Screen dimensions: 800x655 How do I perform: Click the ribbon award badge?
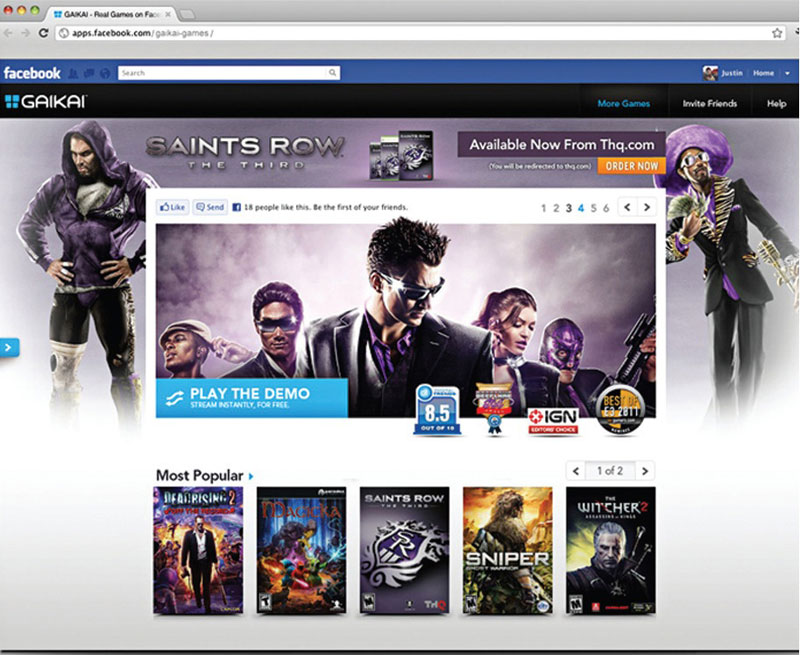(493, 409)
